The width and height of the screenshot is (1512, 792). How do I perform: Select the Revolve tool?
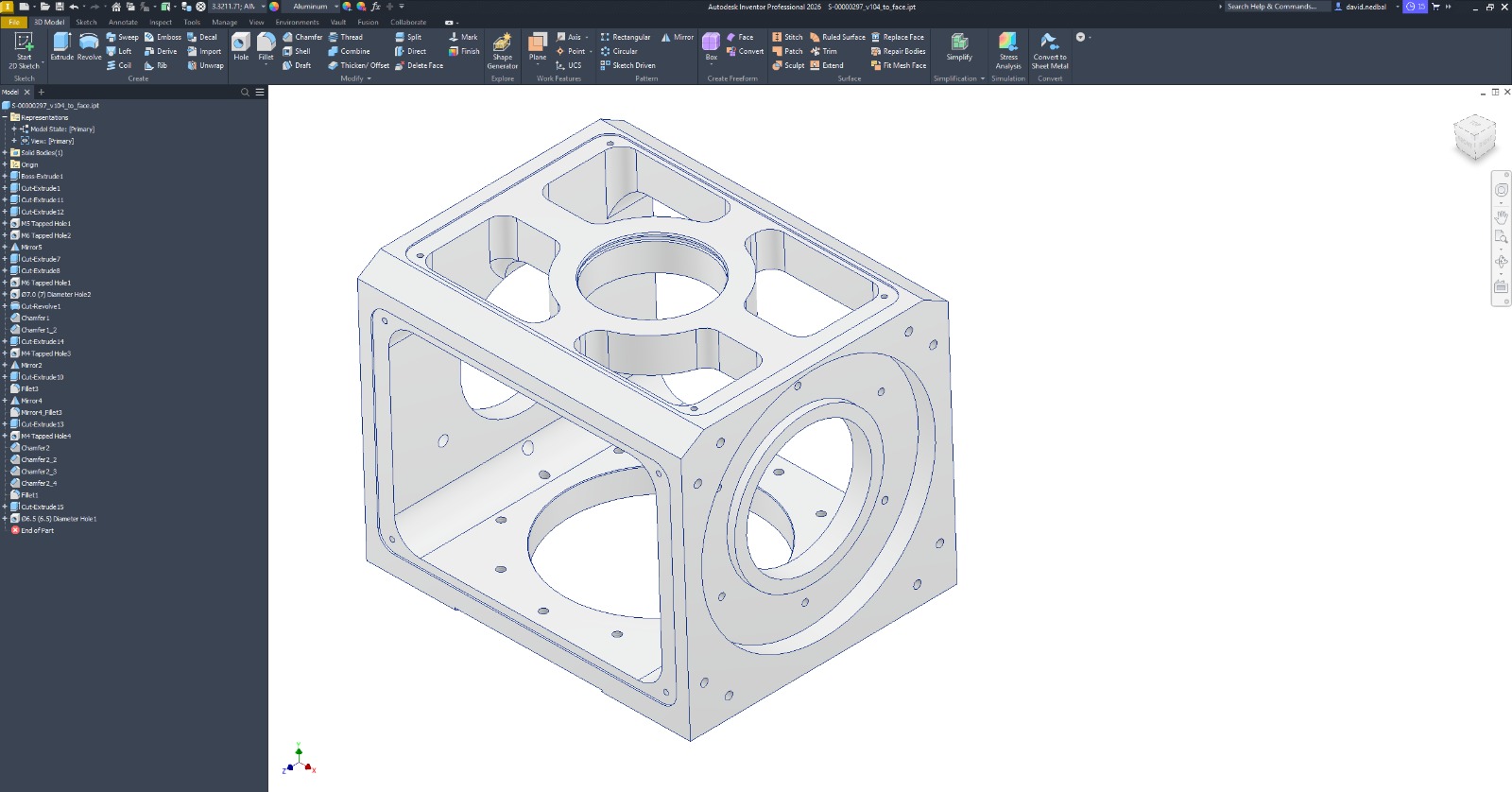coord(89,46)
